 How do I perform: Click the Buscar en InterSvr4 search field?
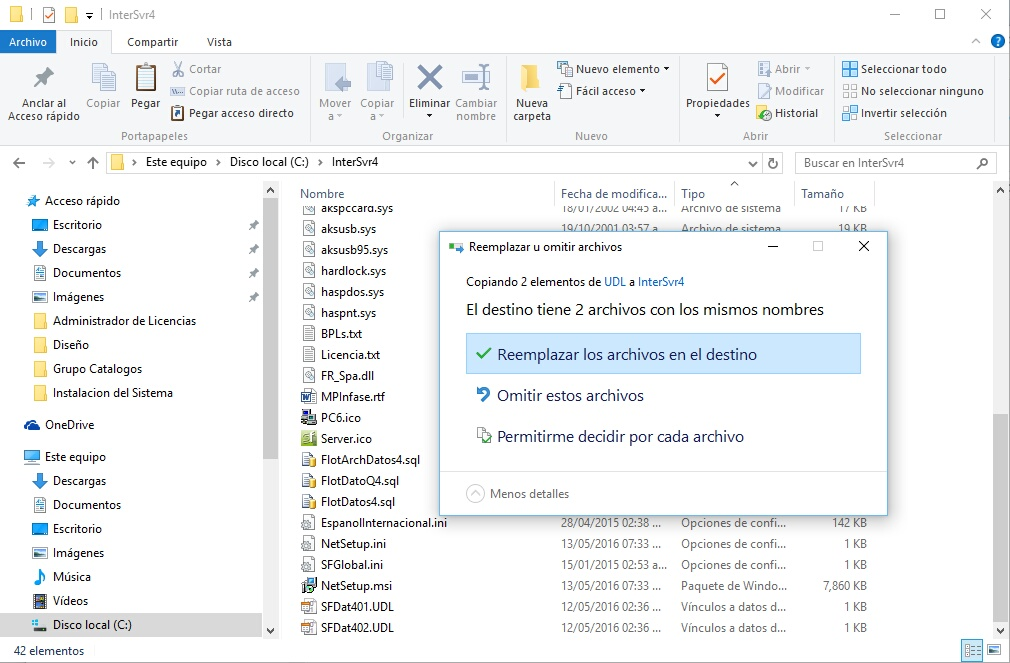[886, 163]
